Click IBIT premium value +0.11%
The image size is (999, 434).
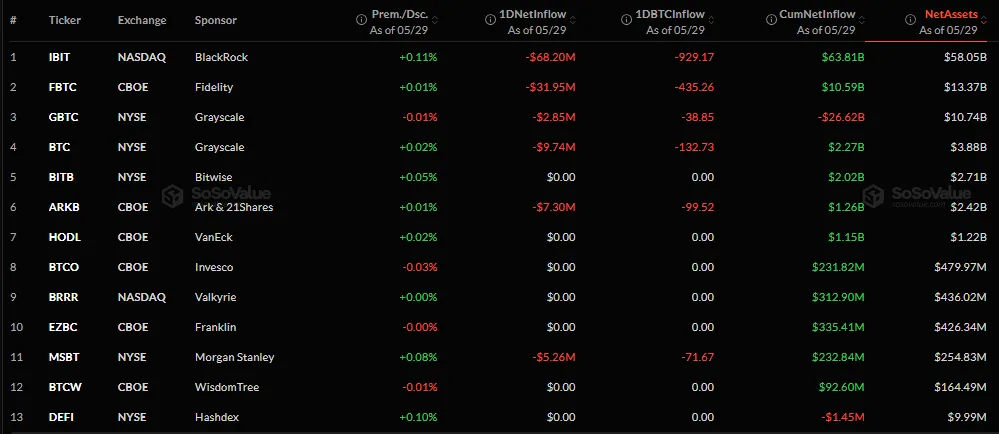pos(419,57)
